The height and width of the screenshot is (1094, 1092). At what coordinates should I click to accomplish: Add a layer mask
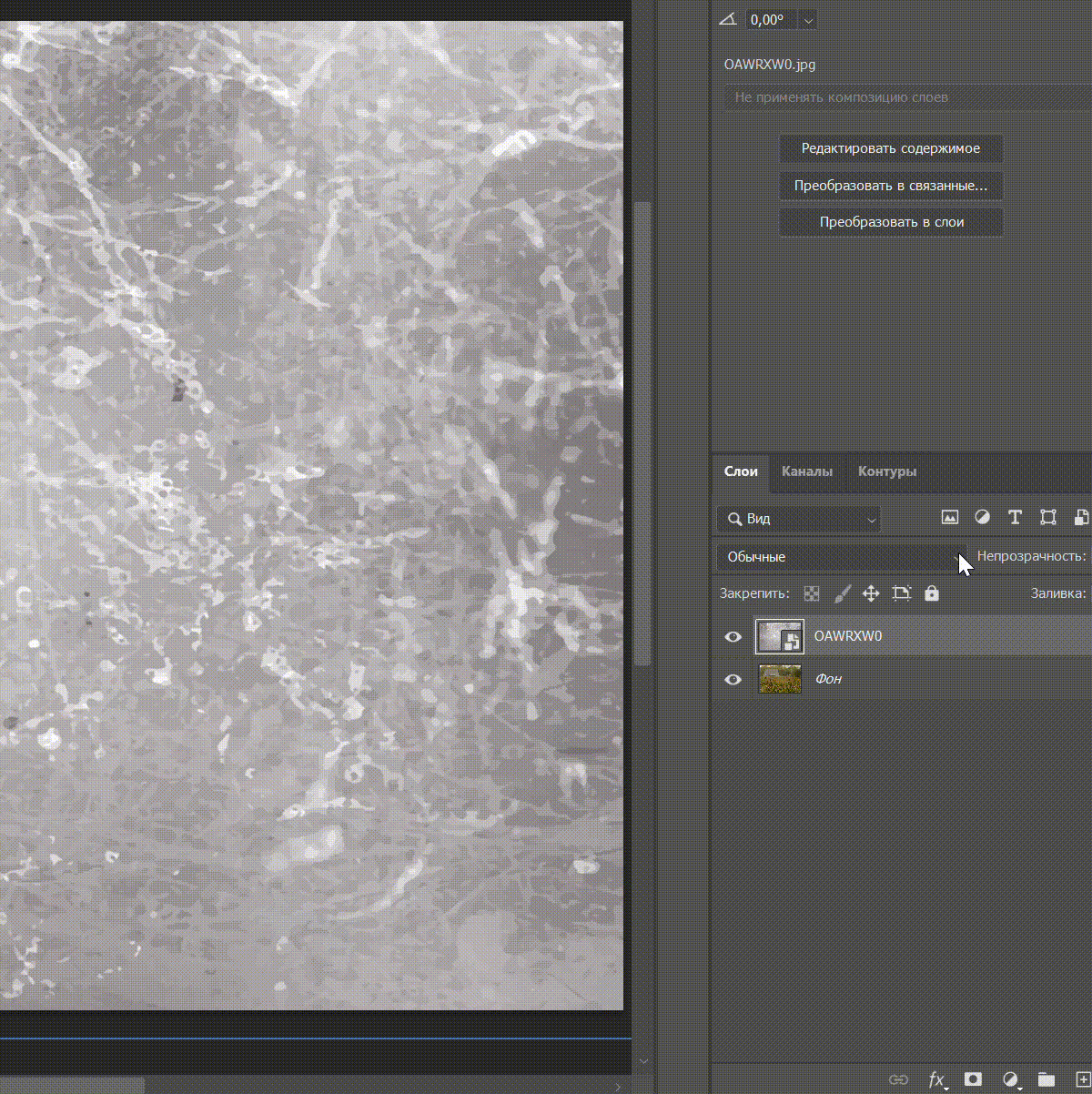click(x=974, y=1079)
